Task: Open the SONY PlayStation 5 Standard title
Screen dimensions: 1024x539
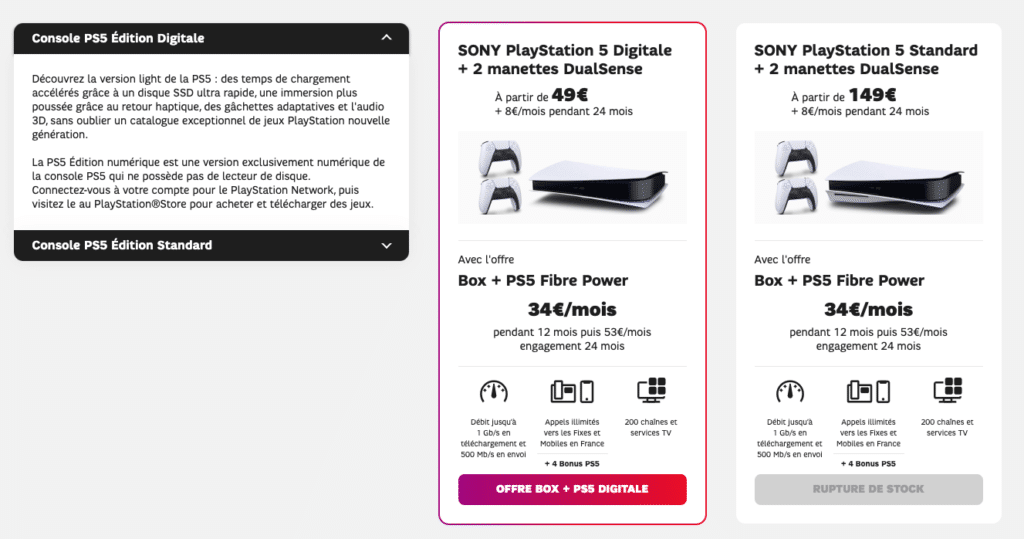Action: click(866, 59)
